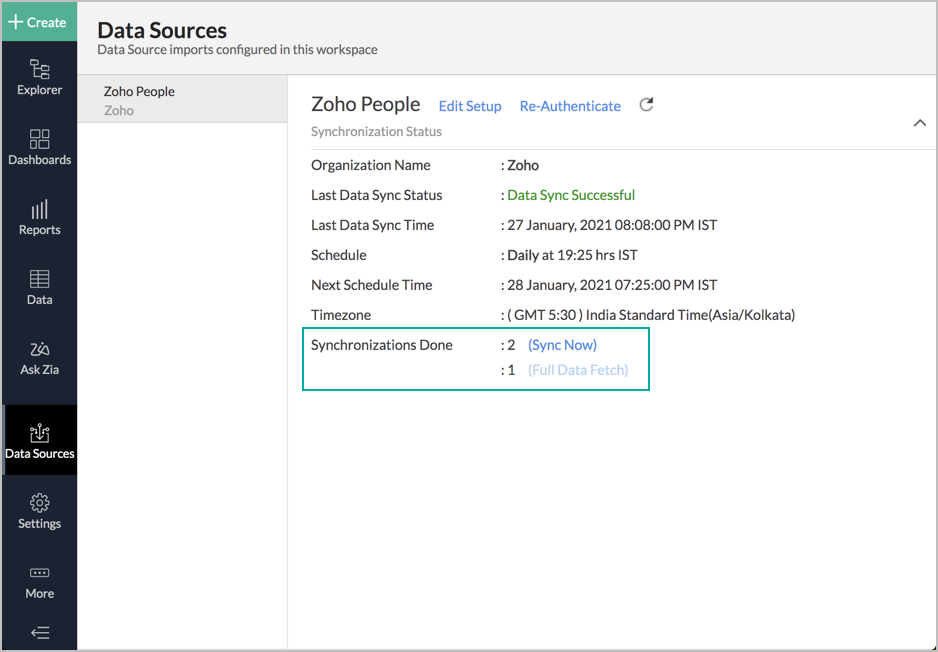Collapse the left navigation sidebar
Viewport: 938px width, 652px height.
coord(39,632)
